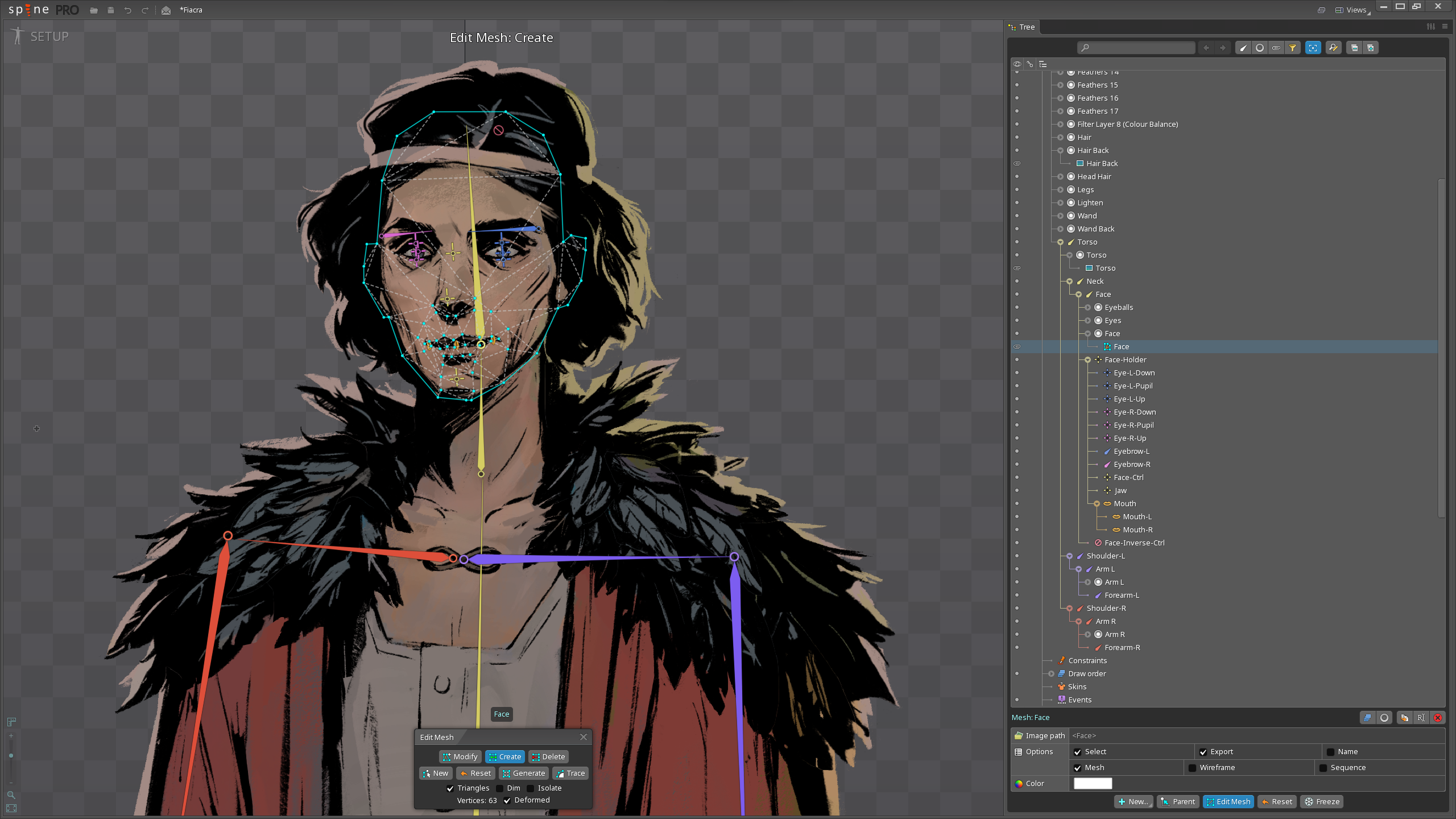This screenshot has width=1456, height=819.
Task: Toggle center on selection in tree
Action: 1313,48
